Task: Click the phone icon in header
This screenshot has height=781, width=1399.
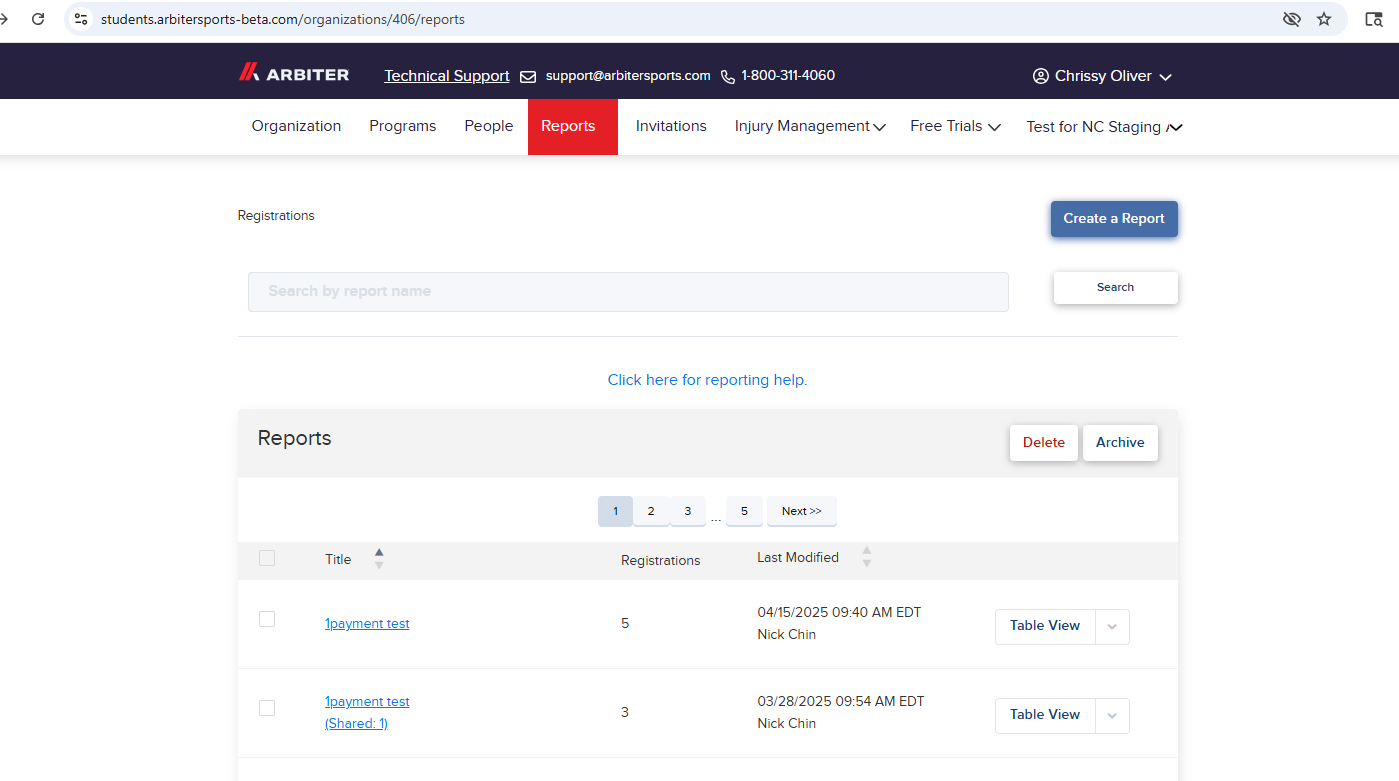Action: pyautogui.click(x=728, y=77)
